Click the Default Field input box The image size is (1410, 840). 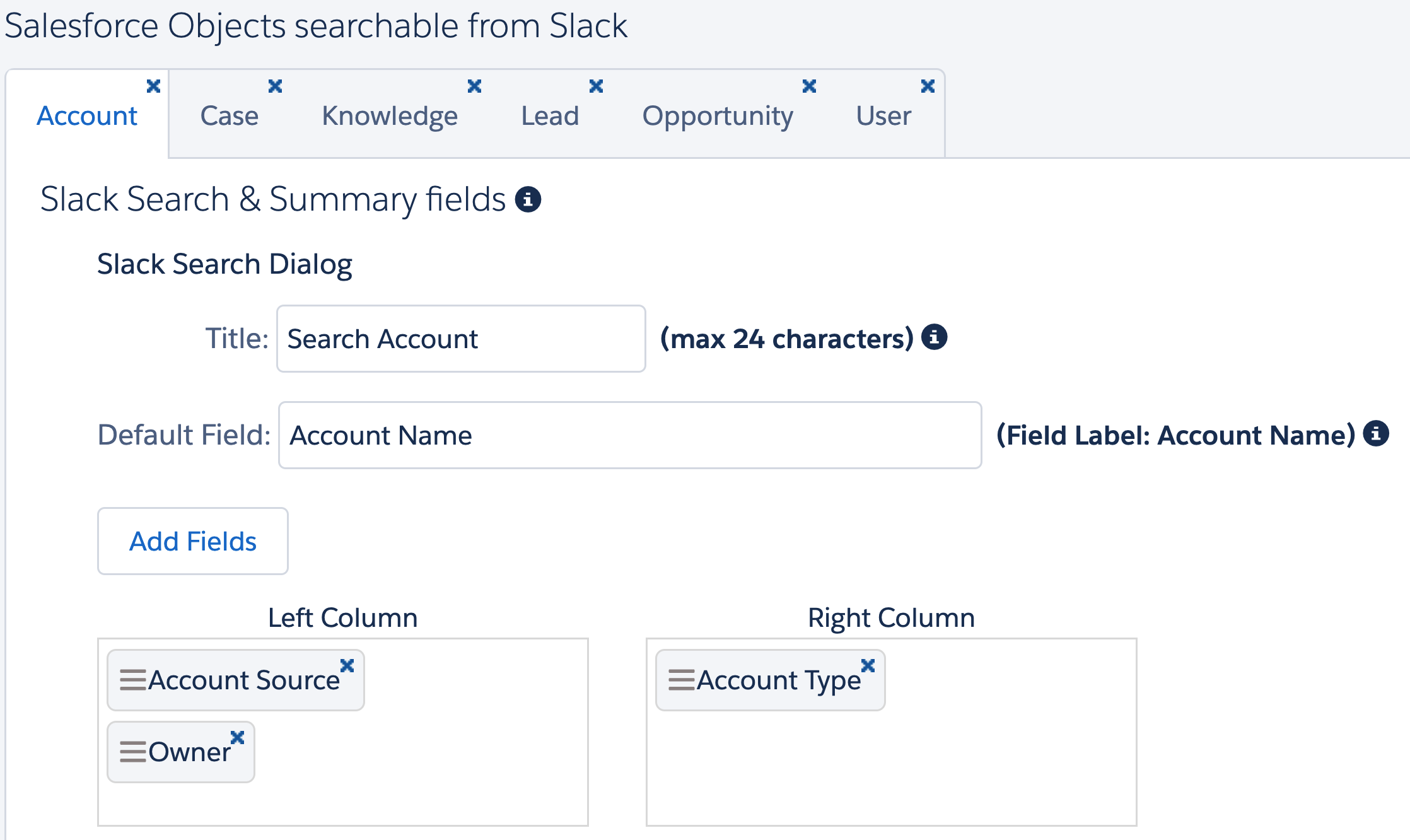[629, 435]
